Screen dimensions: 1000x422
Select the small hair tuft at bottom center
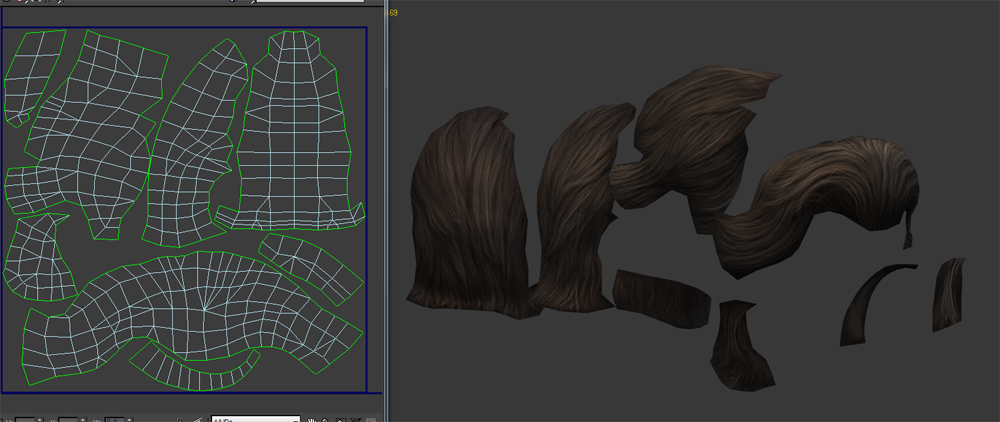point(740,344)
